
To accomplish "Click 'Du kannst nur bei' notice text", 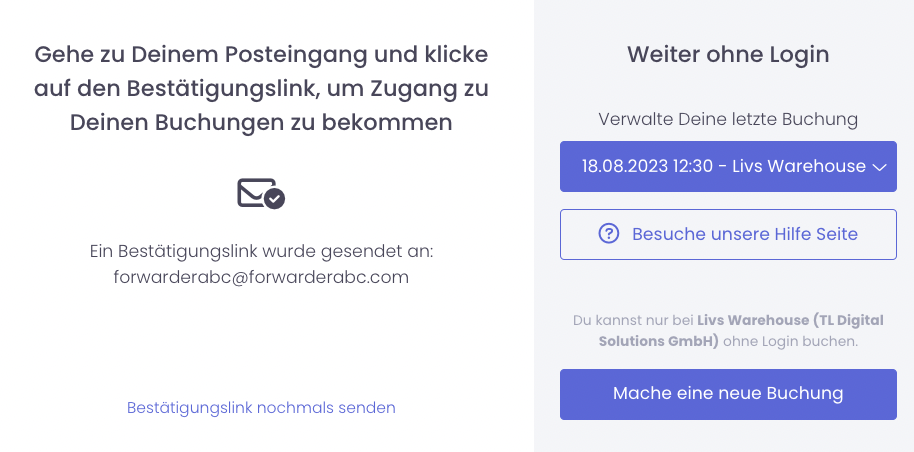I will [633, 321].
